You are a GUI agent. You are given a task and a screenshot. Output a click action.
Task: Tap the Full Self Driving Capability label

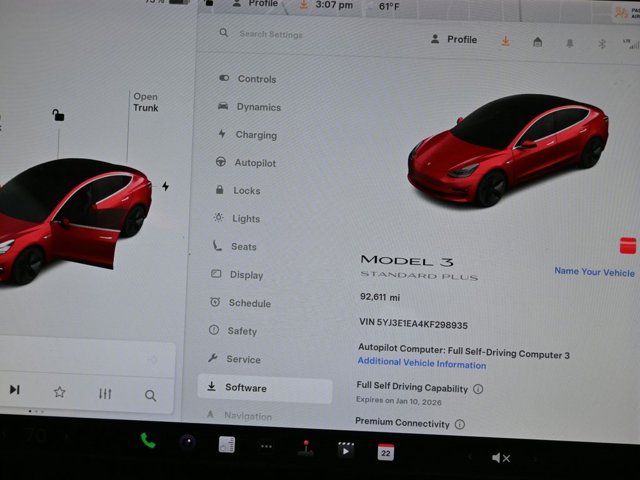coord(412,387)
